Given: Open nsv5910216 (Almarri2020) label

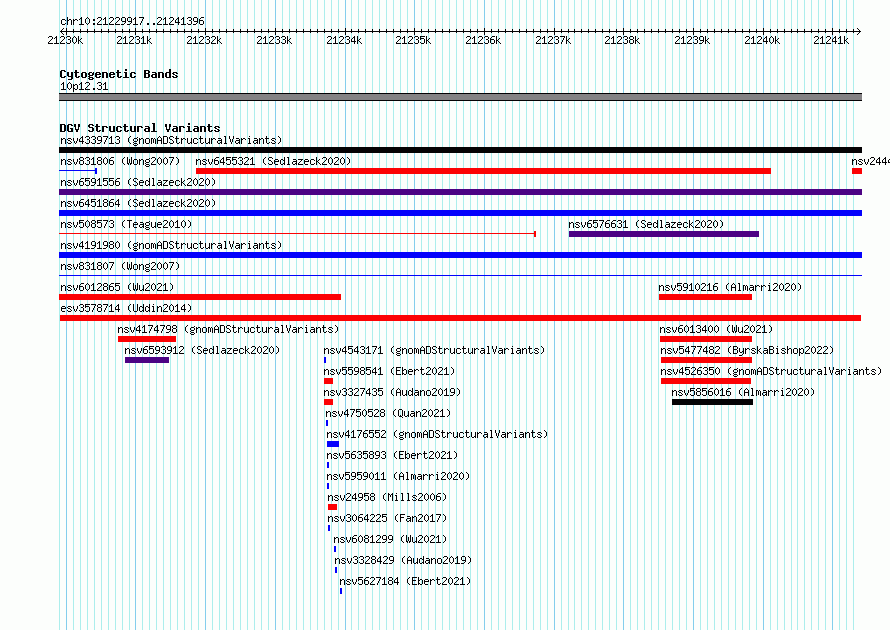Looking at the screenshot, I should (x=730, y=287).
